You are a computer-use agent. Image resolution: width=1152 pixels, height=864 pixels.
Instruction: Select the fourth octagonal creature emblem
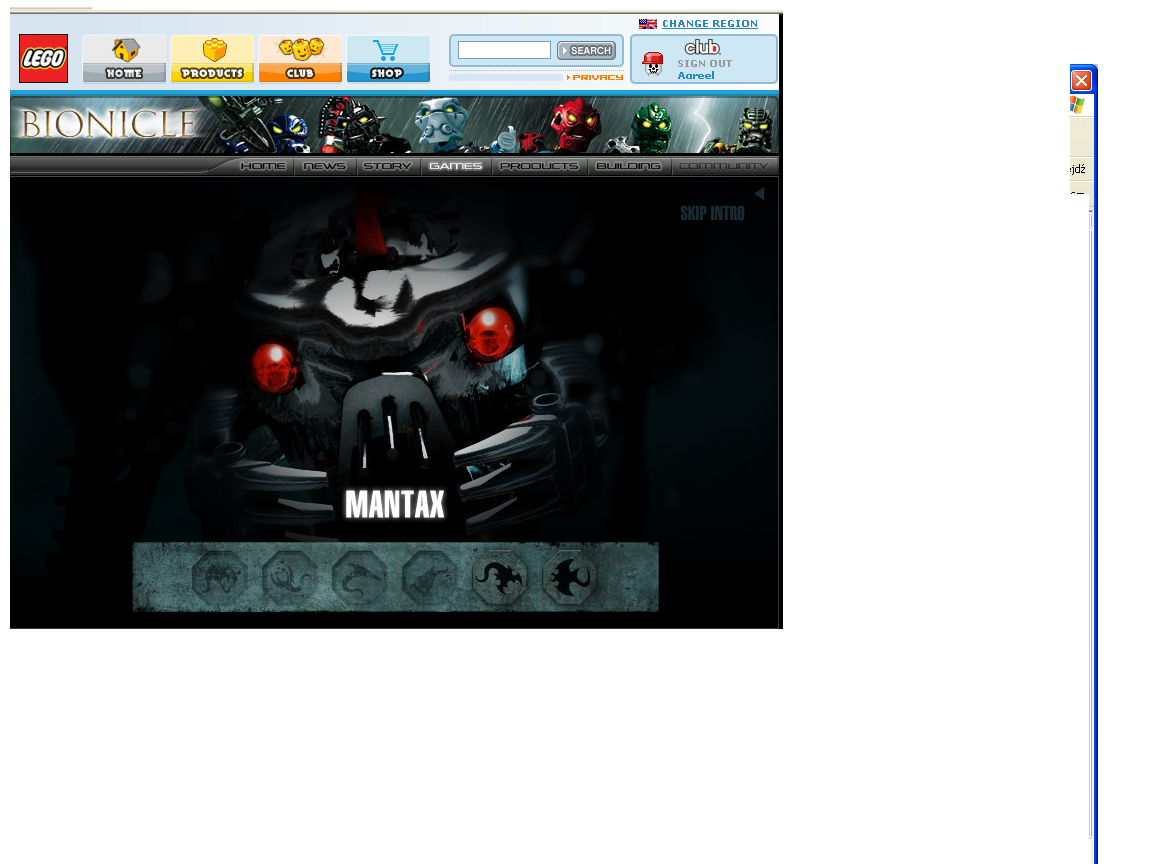coord(430,577)
